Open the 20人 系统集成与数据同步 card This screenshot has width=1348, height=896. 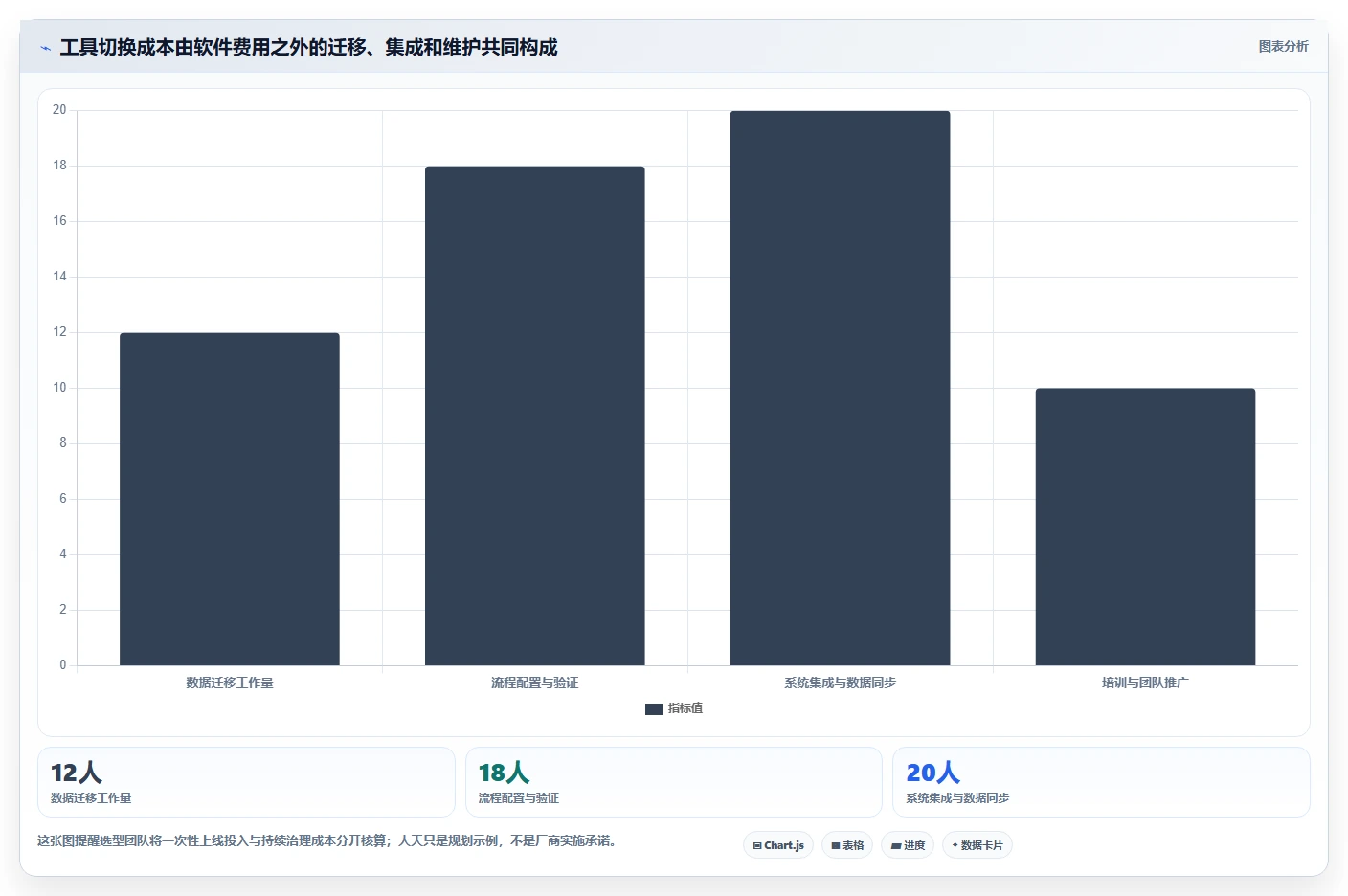point(1101,782)
